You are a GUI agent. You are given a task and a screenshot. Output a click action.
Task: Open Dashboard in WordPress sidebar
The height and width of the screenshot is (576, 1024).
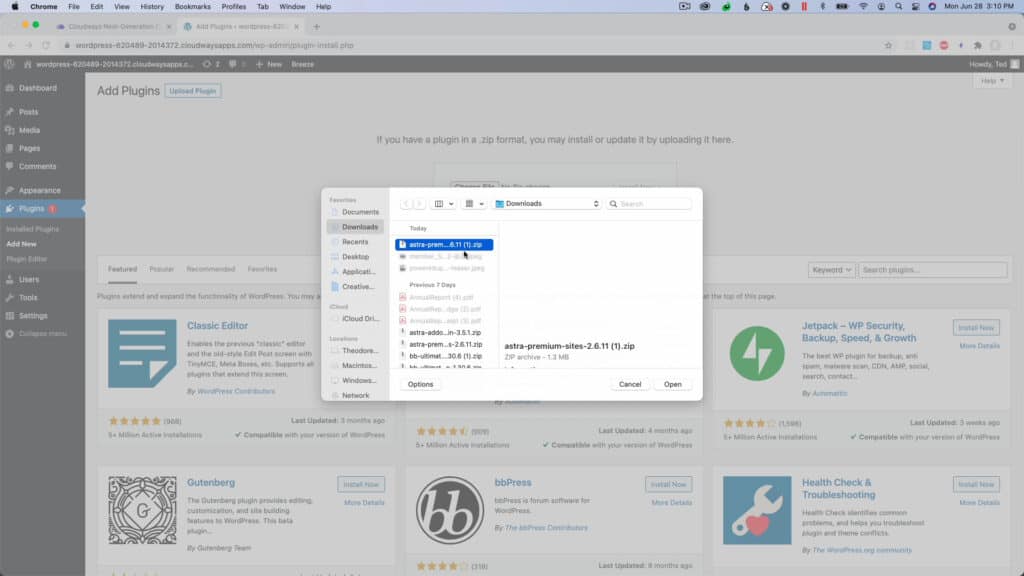(37, 88)
